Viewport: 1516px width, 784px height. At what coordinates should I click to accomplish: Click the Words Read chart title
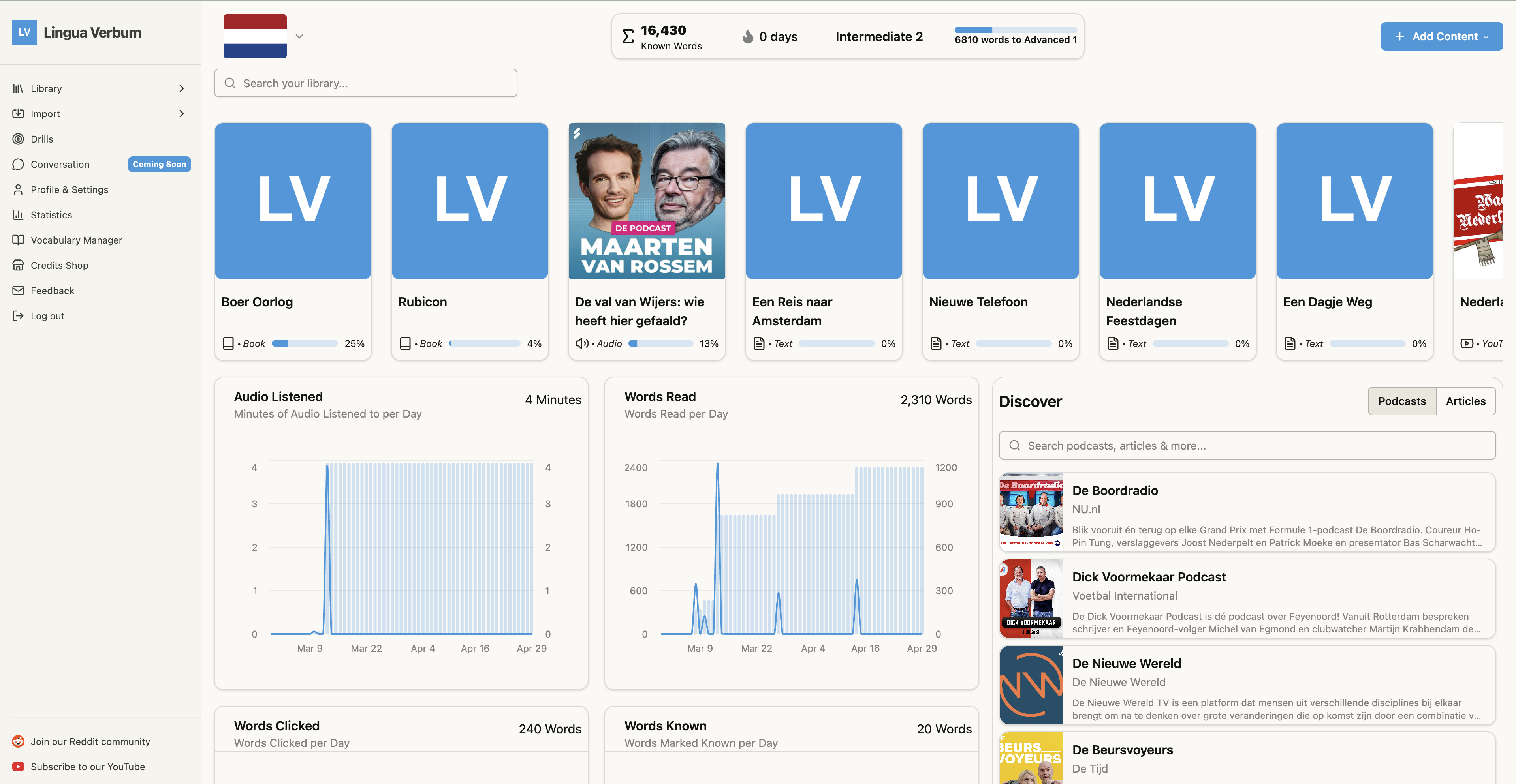point(660,396)
